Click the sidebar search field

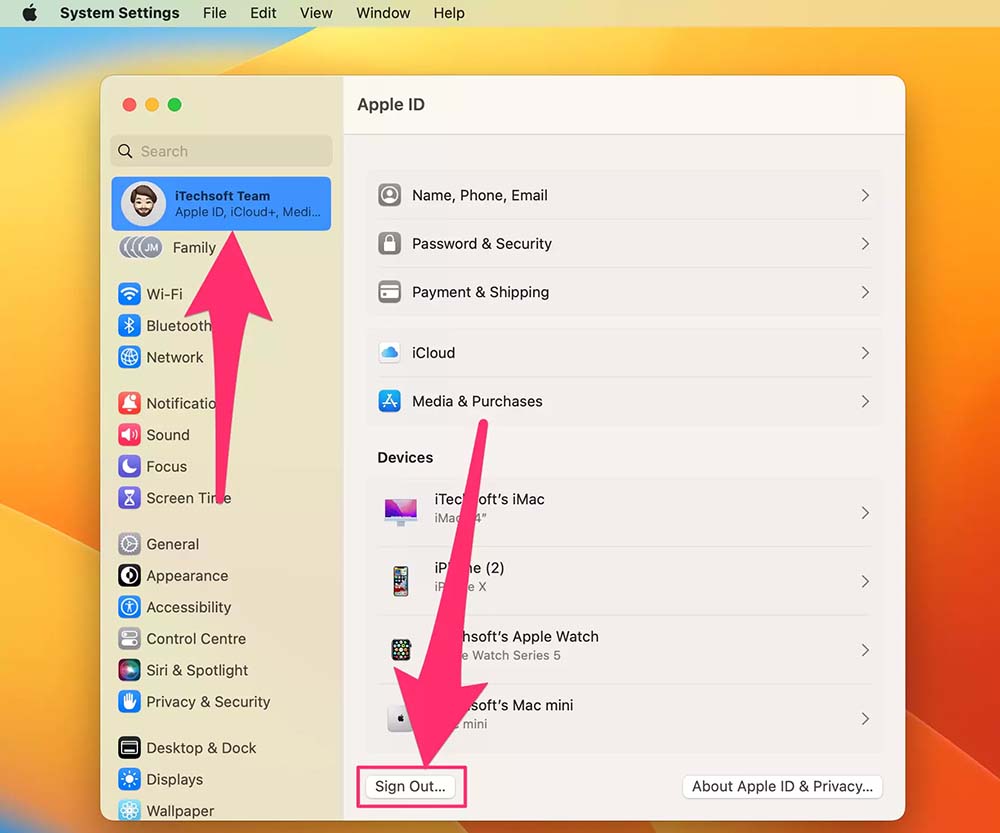220,151
